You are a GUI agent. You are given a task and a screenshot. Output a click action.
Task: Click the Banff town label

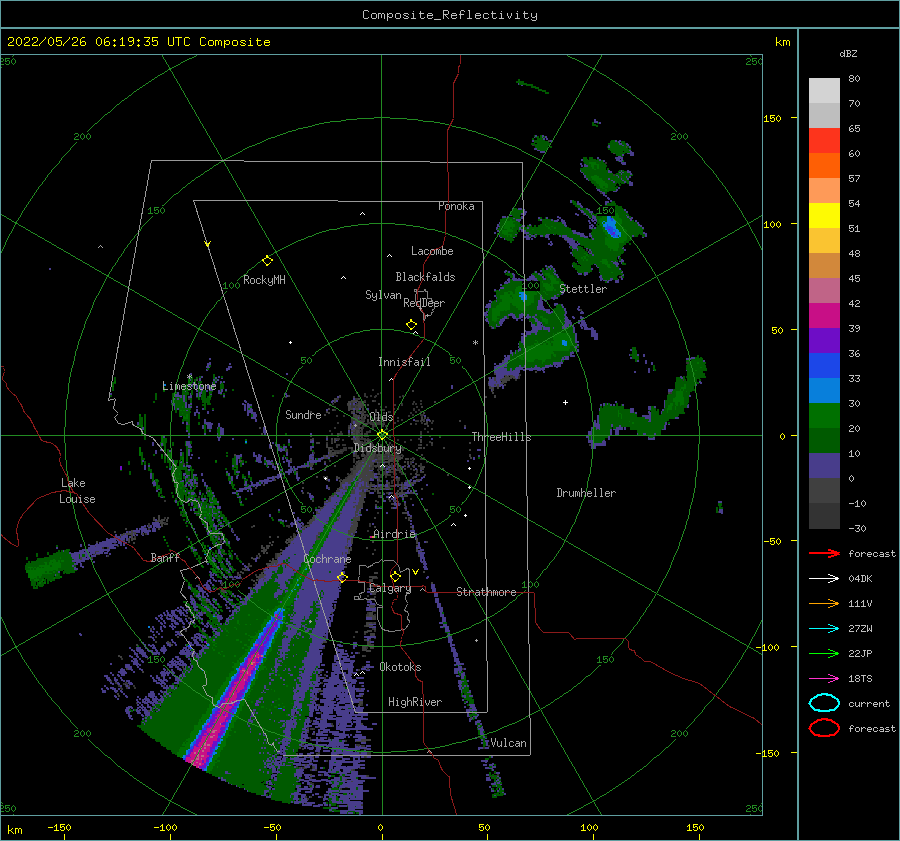pyautogui.click(x=165, y=557)
